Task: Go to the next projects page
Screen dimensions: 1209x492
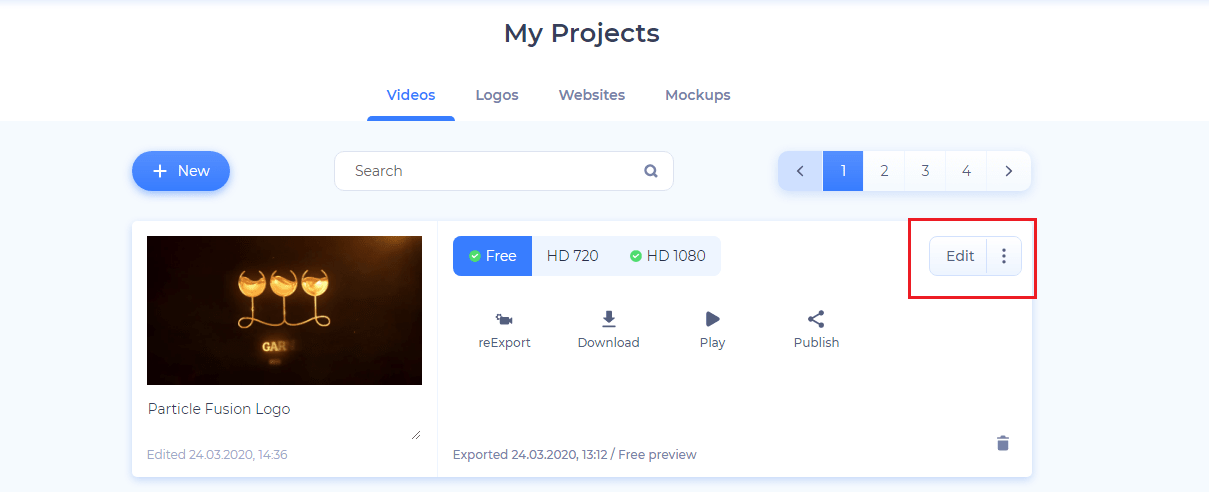Action: coord(1008,171)
